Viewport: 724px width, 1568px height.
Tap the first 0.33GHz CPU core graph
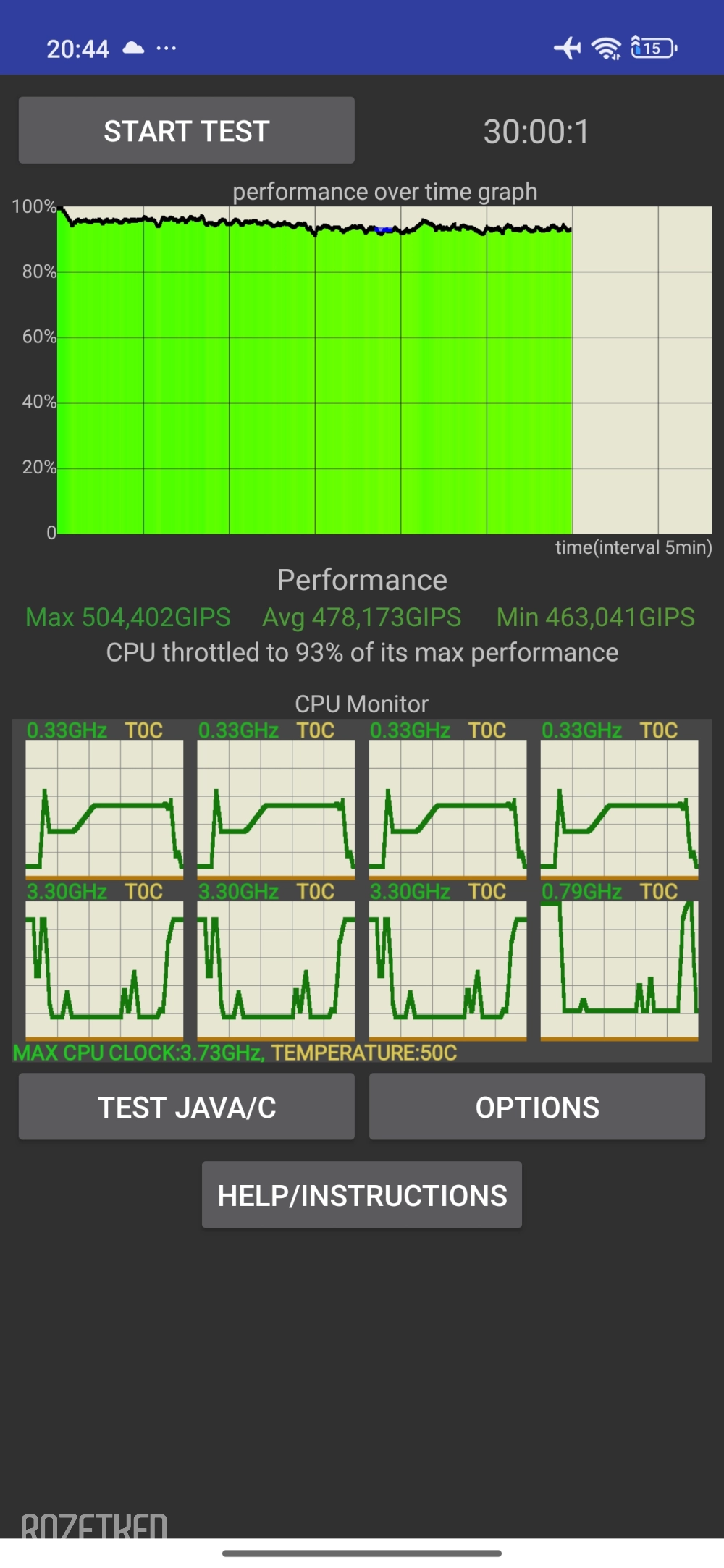[x=104, y=808]
